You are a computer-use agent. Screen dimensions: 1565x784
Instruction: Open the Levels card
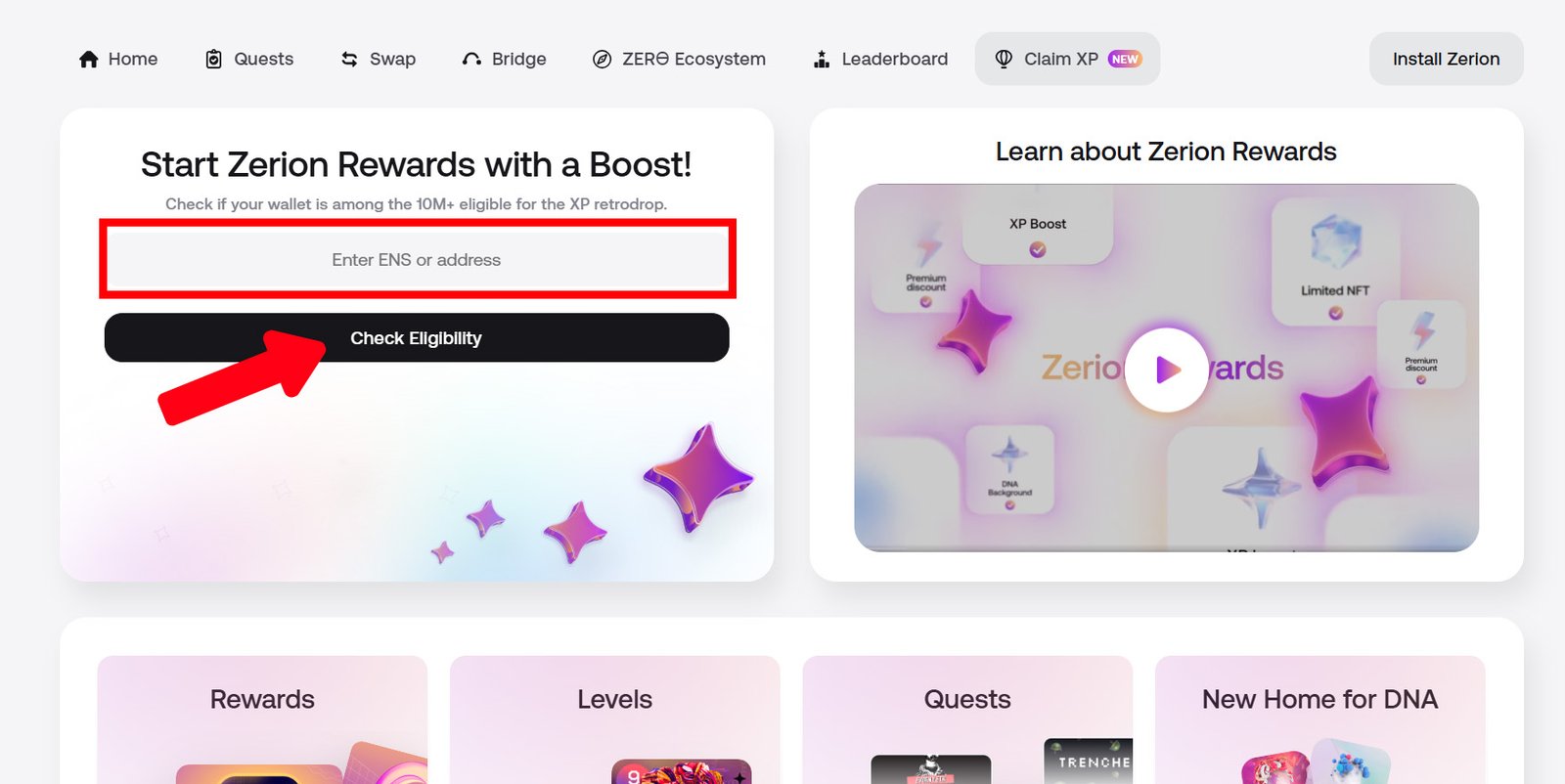[x=615, y=719]
